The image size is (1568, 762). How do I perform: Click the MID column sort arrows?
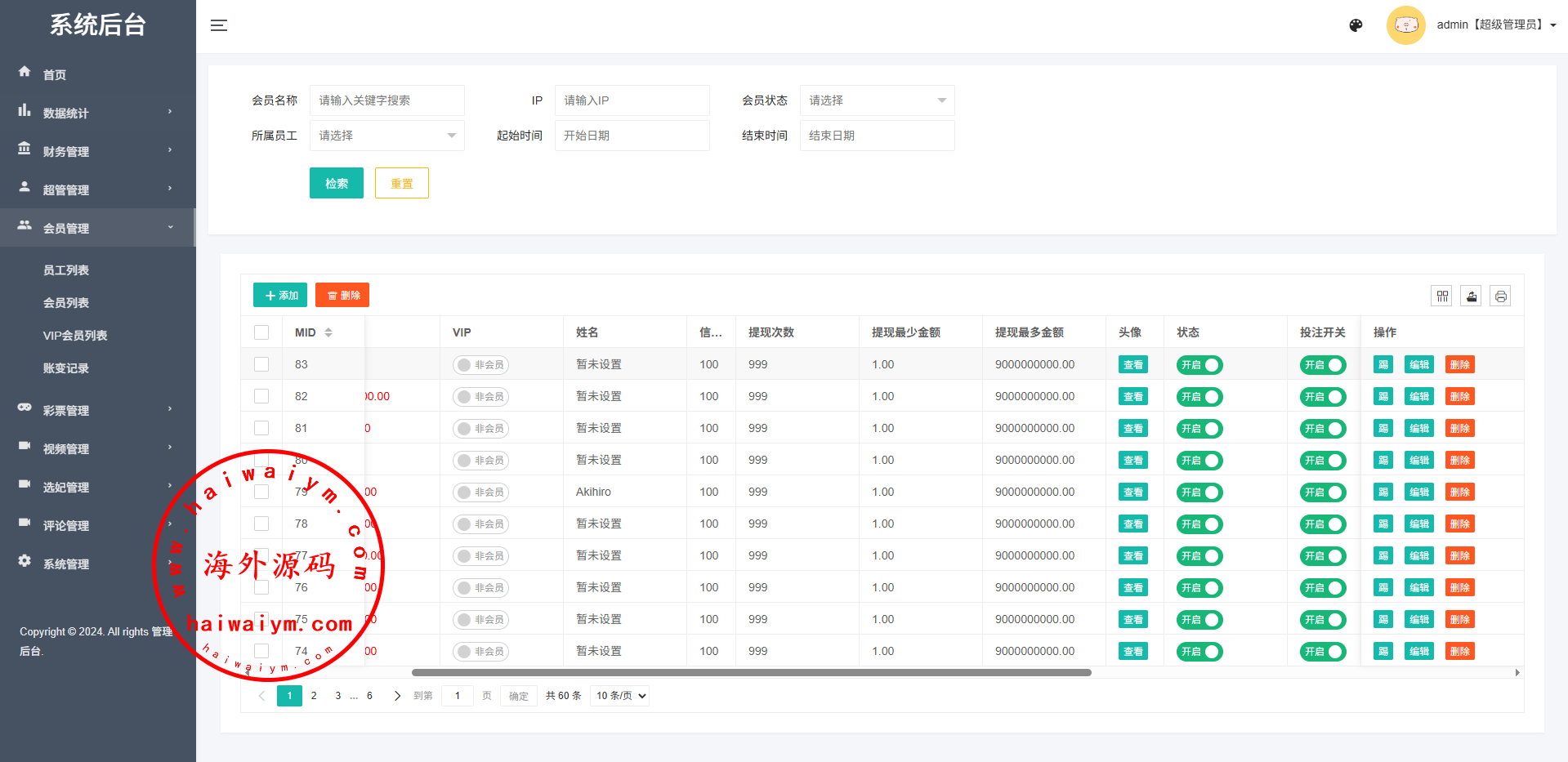328,332
